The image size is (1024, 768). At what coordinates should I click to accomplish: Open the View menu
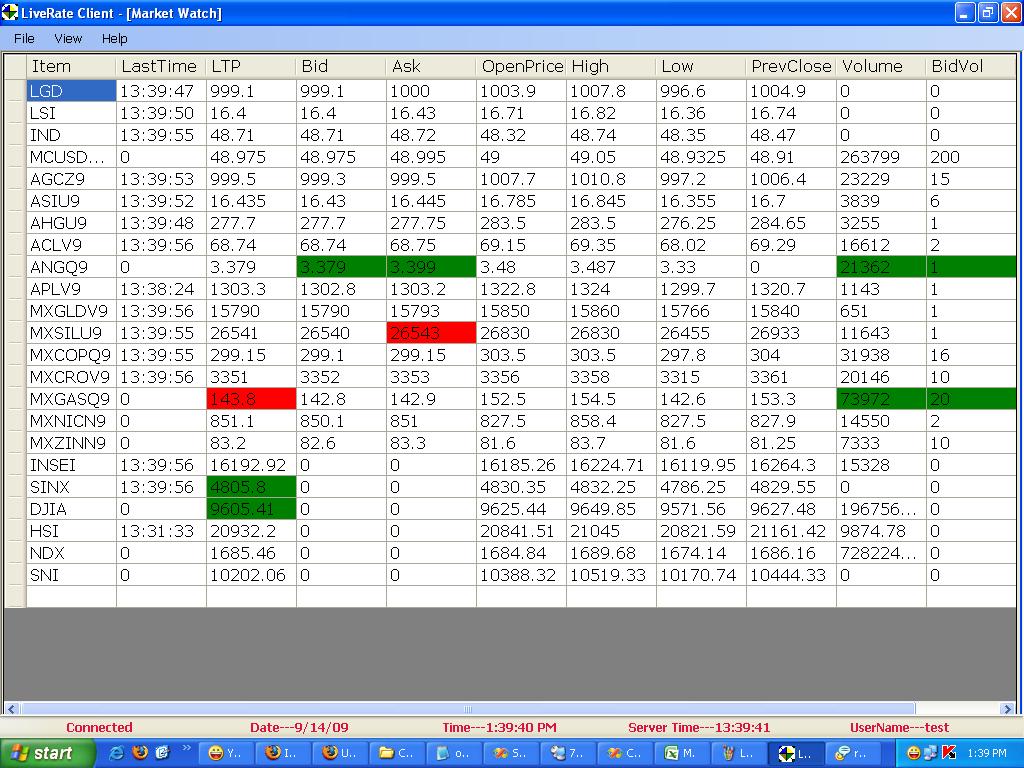tap(68, 38)
